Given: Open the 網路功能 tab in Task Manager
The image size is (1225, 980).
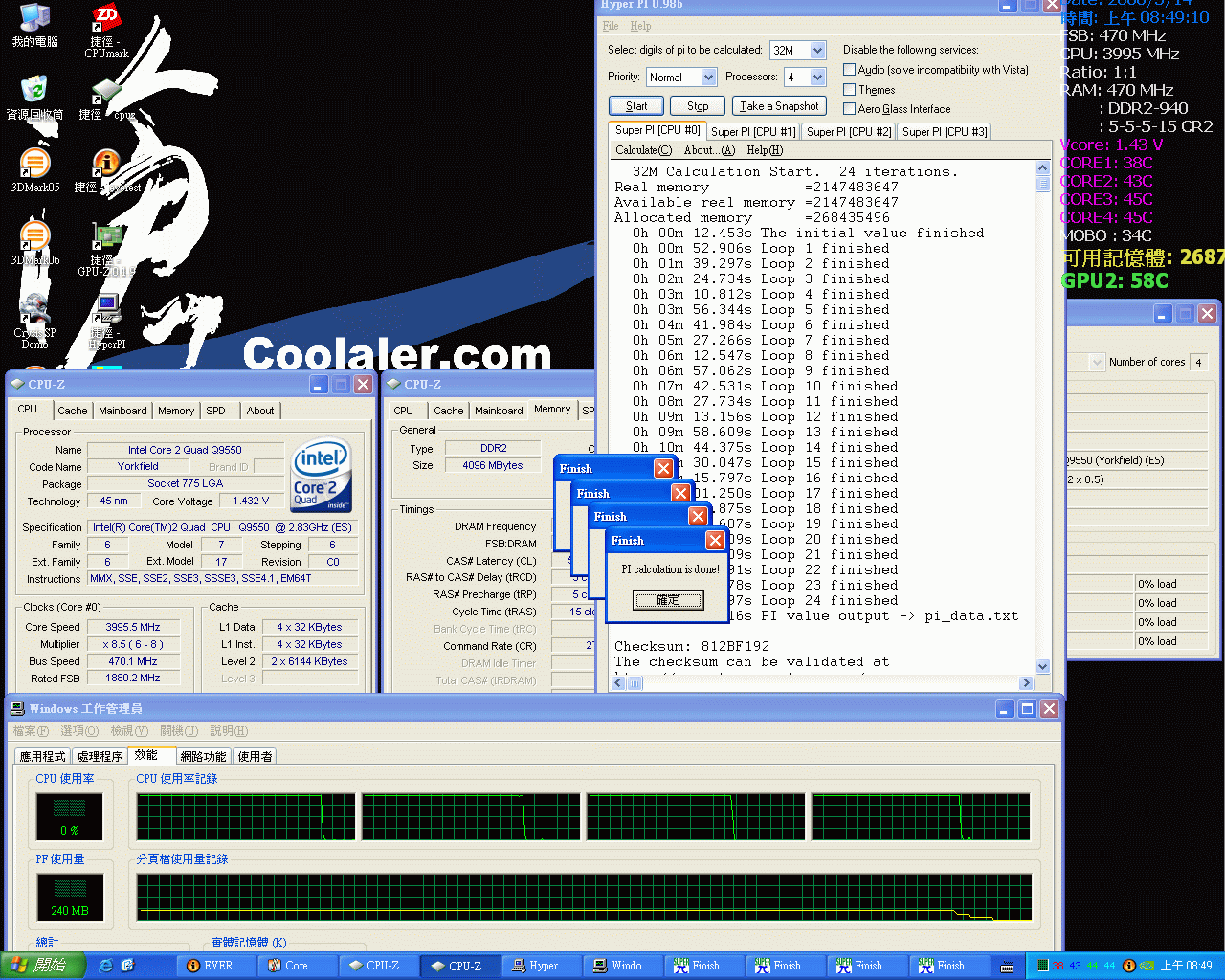Looking at the screenshot, I should coord(204,756).
